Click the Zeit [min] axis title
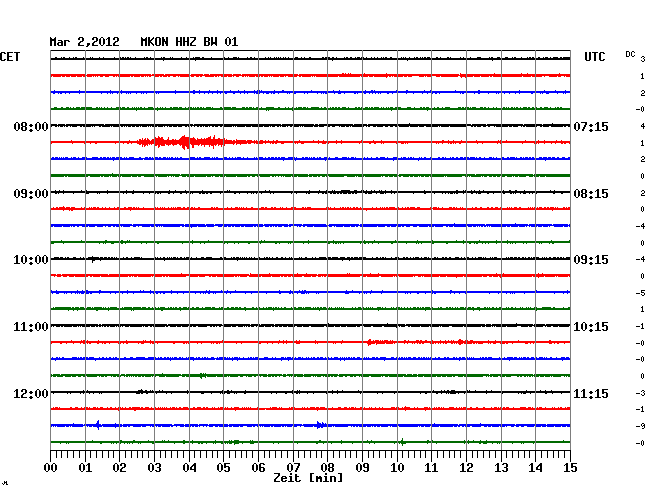Screen dimensions: 650x494 [x=308, y=478]
